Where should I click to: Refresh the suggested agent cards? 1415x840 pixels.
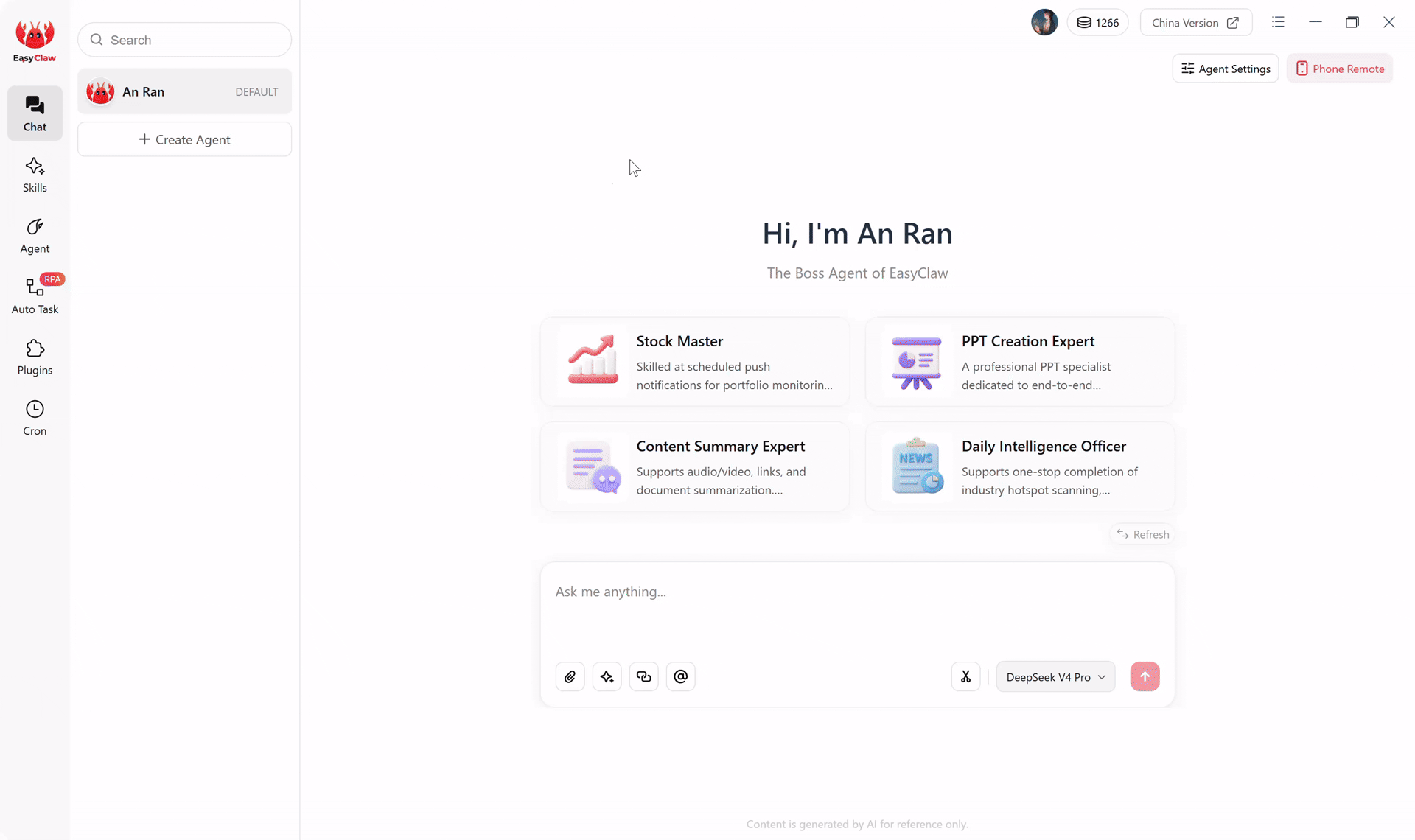coord(1142,534)
